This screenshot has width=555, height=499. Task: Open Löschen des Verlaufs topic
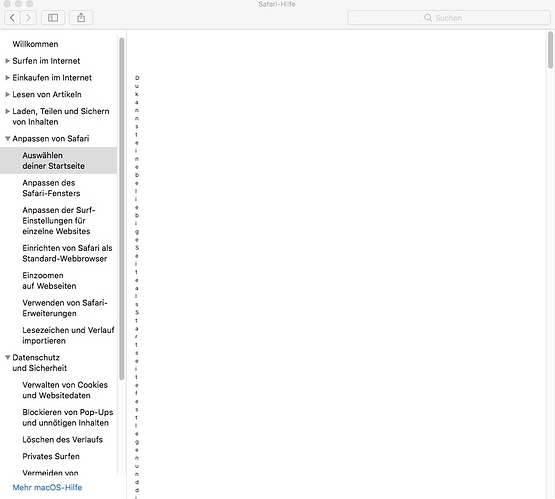pos(63,440)
